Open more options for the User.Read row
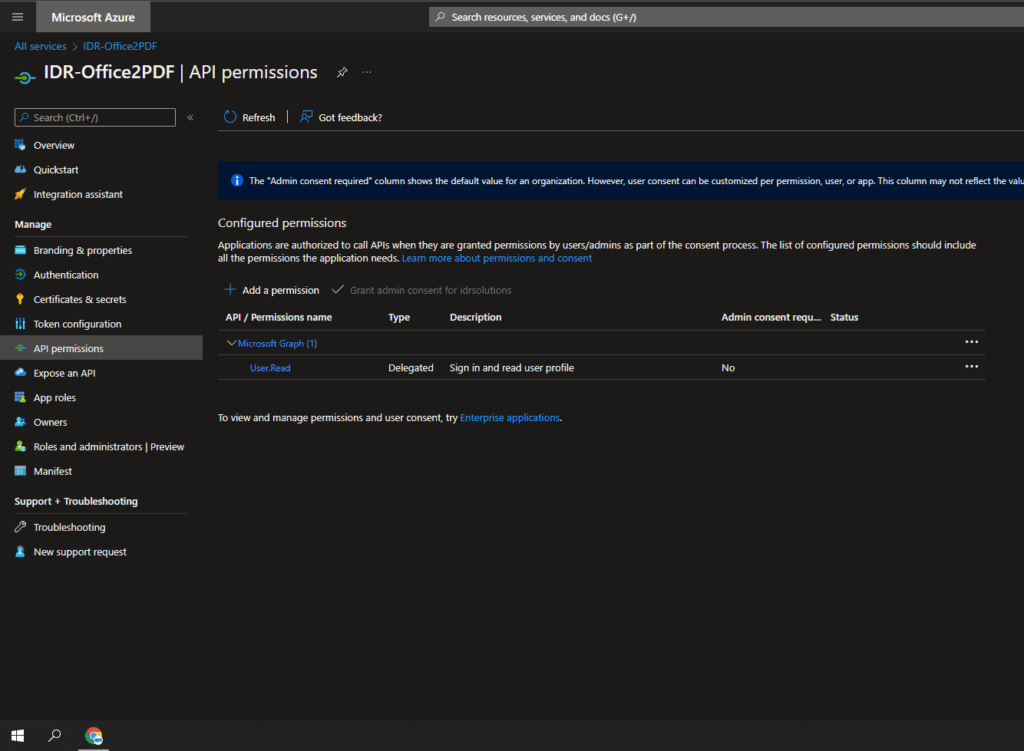1024x751 pixels. click(971, 366)
